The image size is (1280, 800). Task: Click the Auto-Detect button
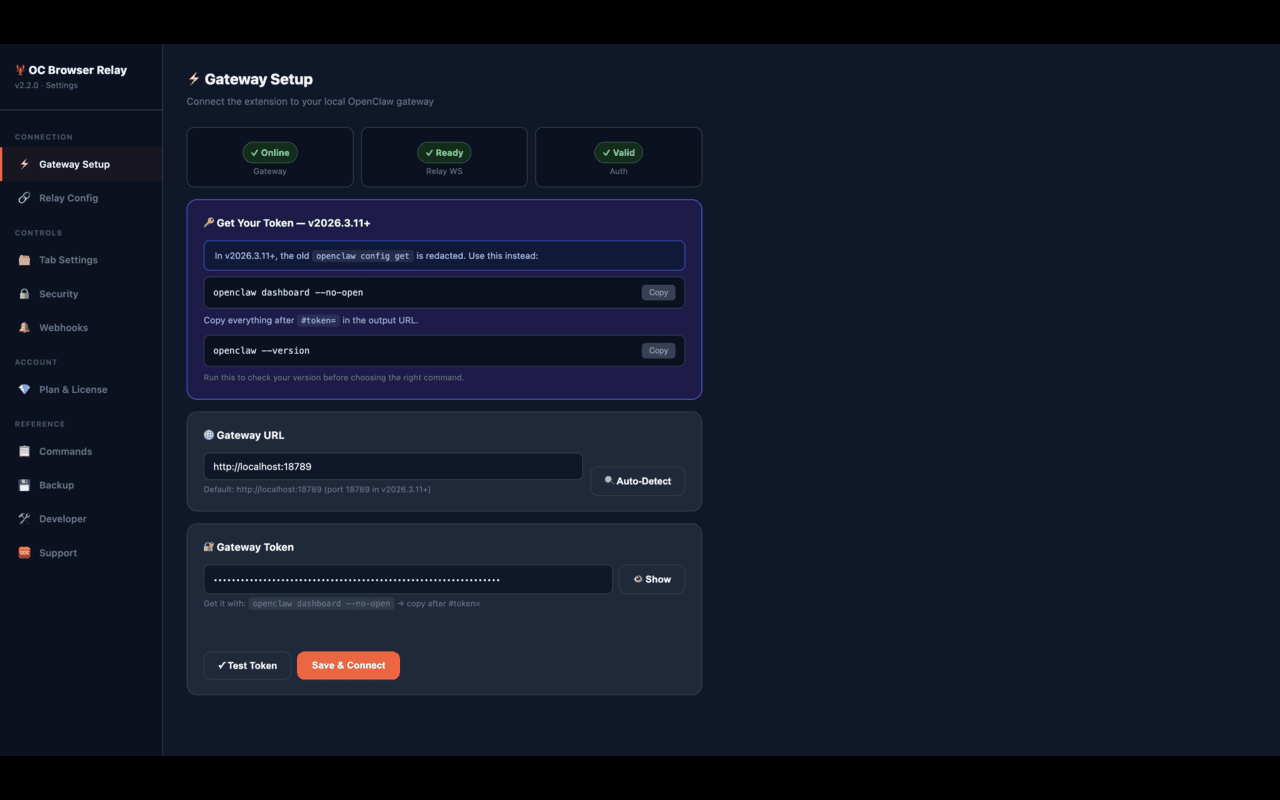(x=638, y=481)
